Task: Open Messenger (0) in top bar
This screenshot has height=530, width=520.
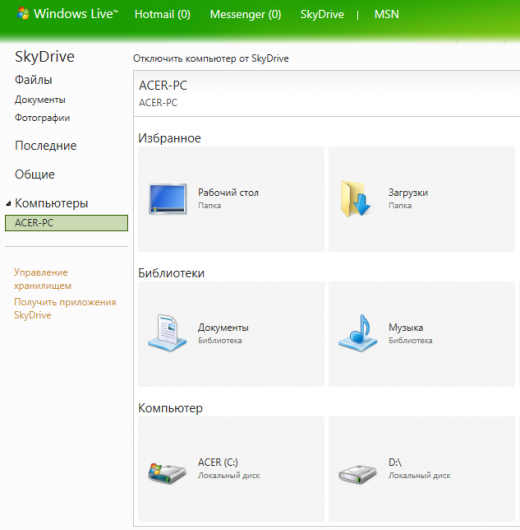Action: pyautogui.click(x=245, y=14)
